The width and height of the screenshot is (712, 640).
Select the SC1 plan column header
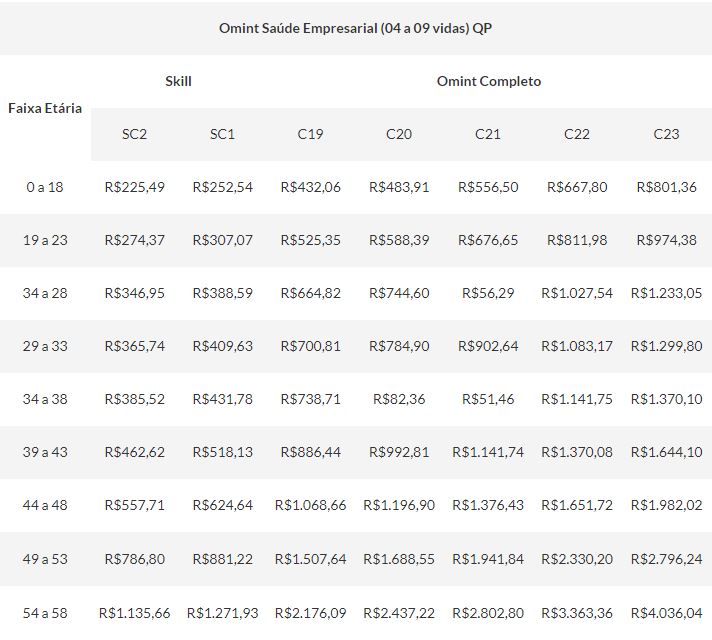[x=222, y=134]
